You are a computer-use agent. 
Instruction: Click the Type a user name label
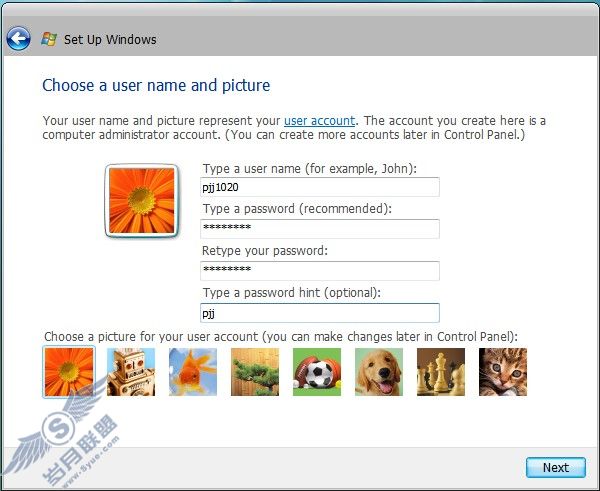310,168
